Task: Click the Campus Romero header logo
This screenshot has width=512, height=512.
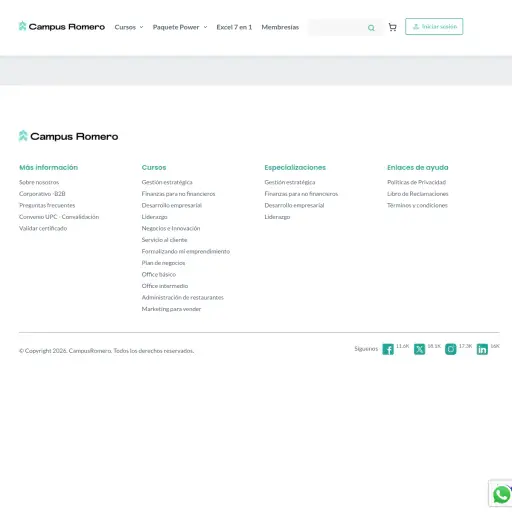Action: [62, 27]
